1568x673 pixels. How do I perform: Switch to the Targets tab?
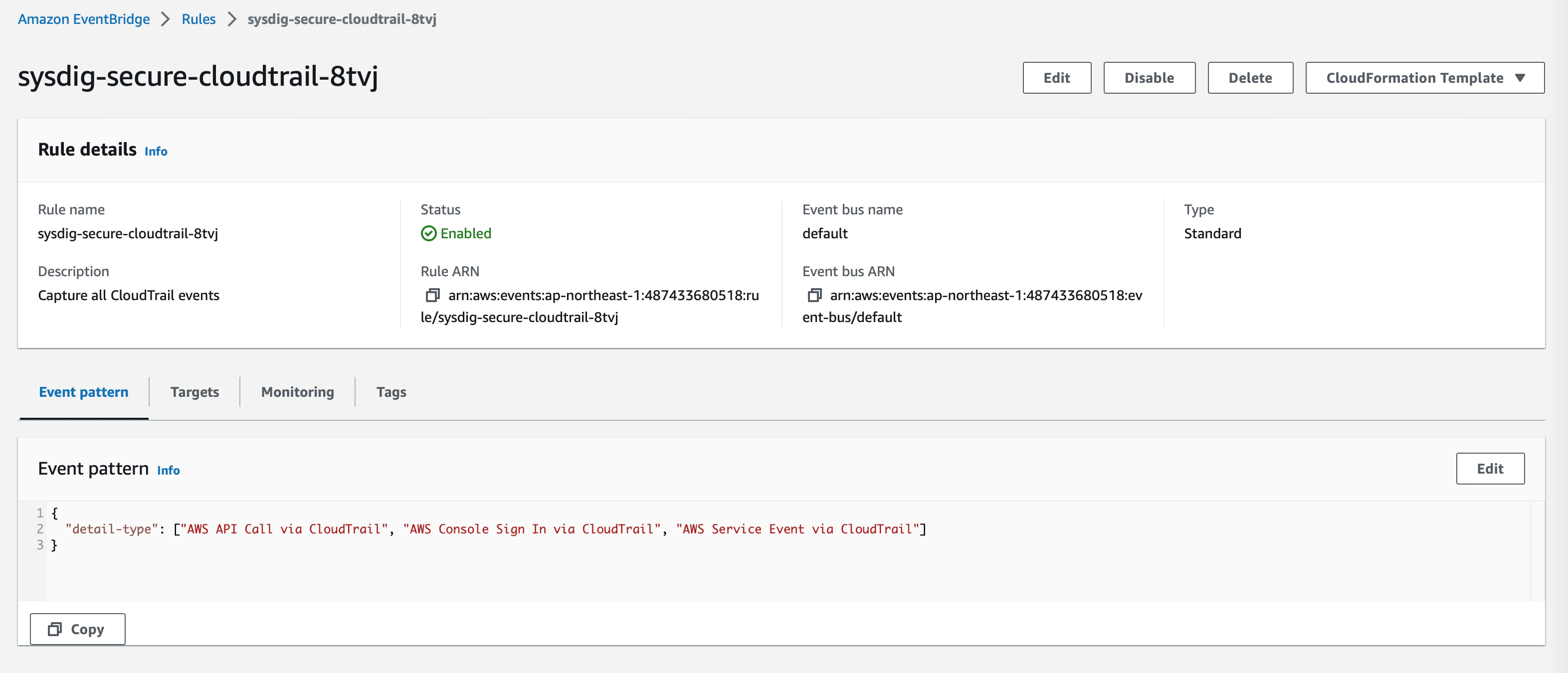(x=195, y=392)
